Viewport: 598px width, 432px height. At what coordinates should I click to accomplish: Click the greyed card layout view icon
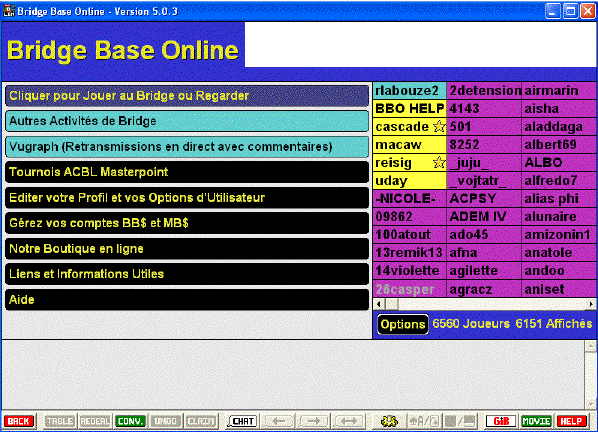460,421
